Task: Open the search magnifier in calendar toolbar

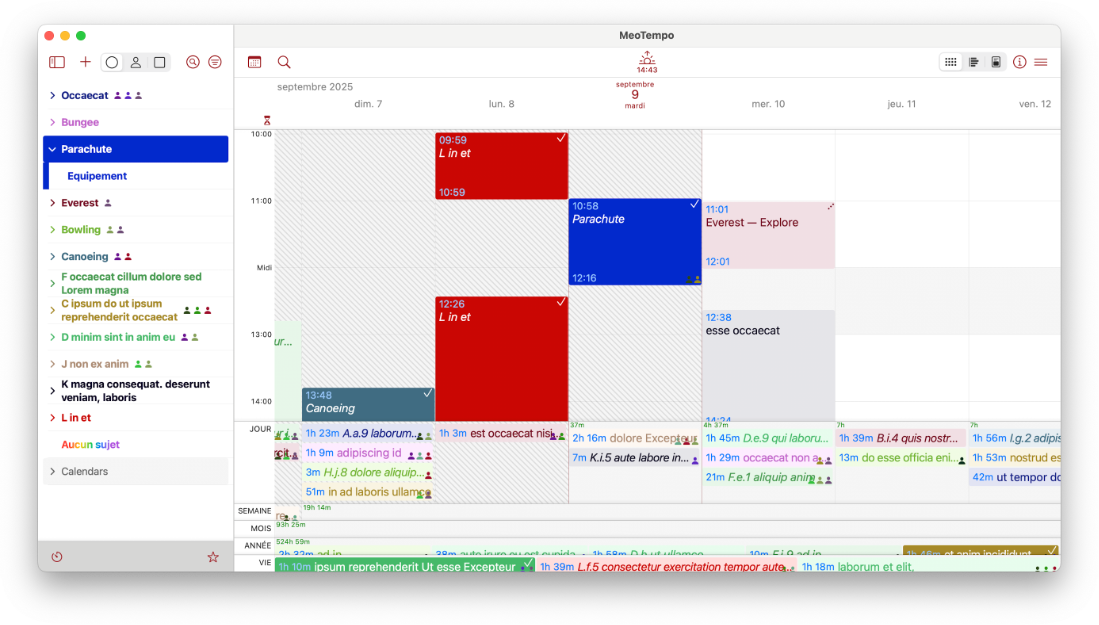Action: point(284,62)
